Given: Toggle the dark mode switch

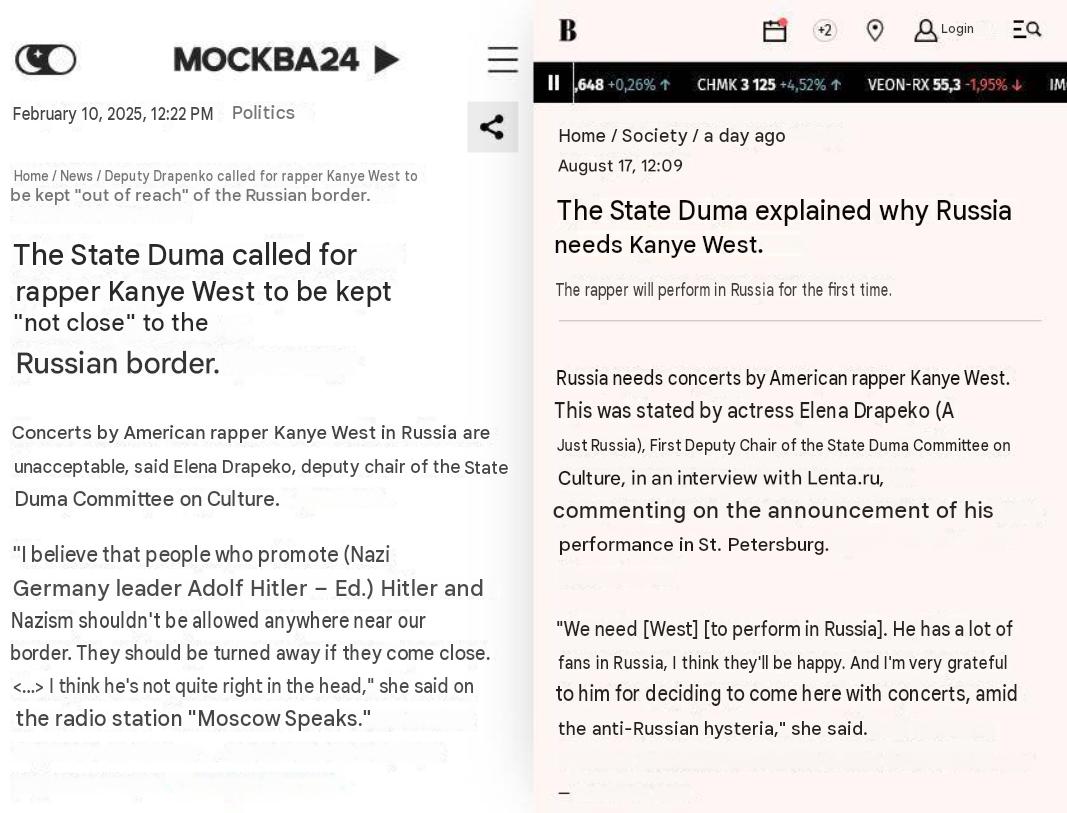Looking at the screenshot, I should point(46,60).
